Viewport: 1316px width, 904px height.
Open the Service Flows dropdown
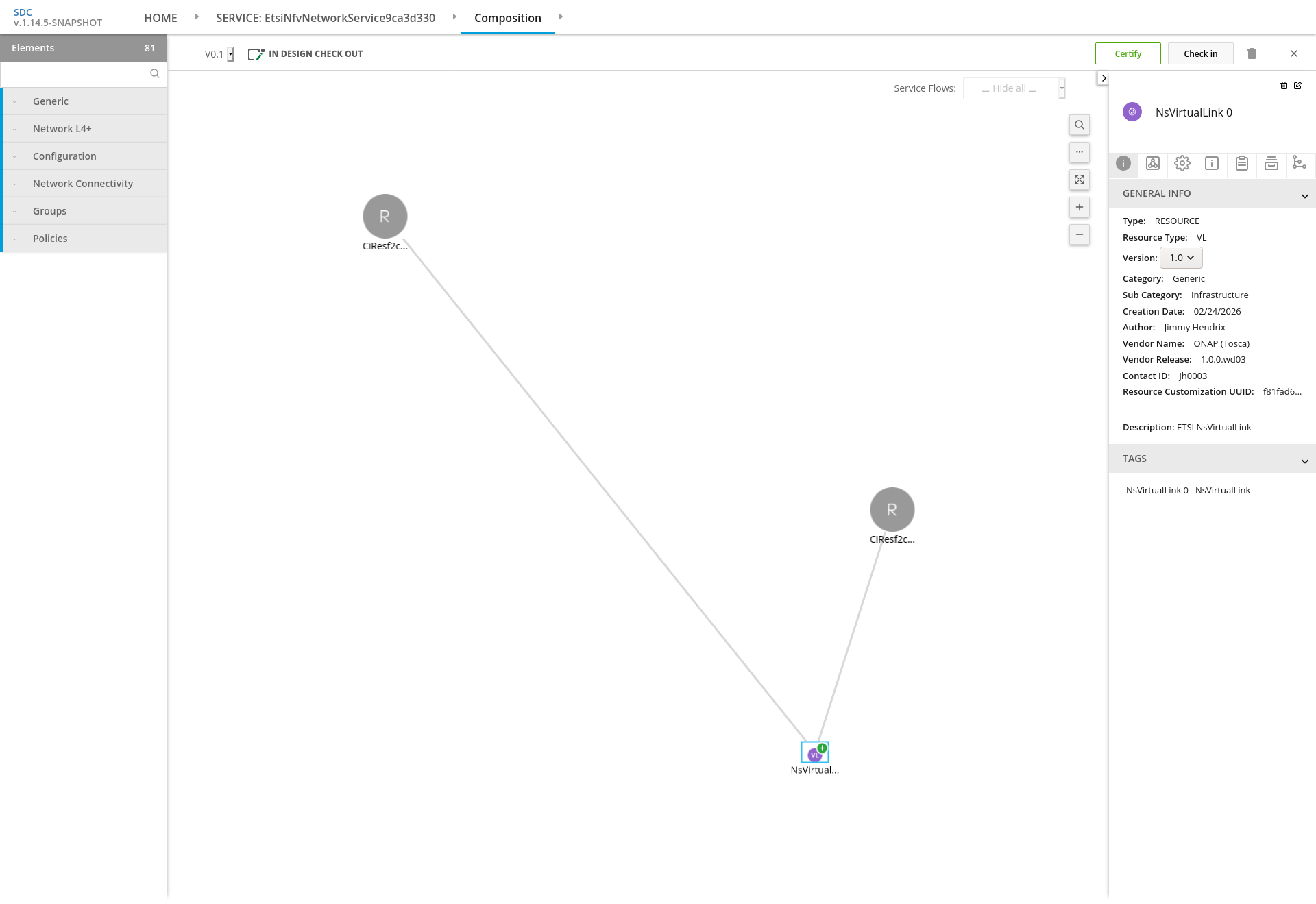click(x=1013, y=88)
